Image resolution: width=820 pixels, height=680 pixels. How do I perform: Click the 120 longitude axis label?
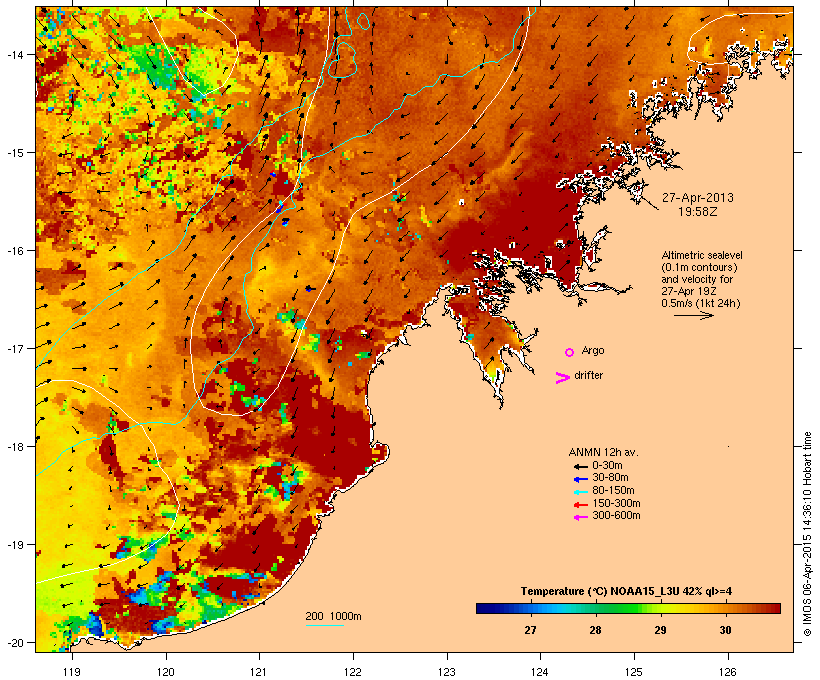[x=166, y=672]
